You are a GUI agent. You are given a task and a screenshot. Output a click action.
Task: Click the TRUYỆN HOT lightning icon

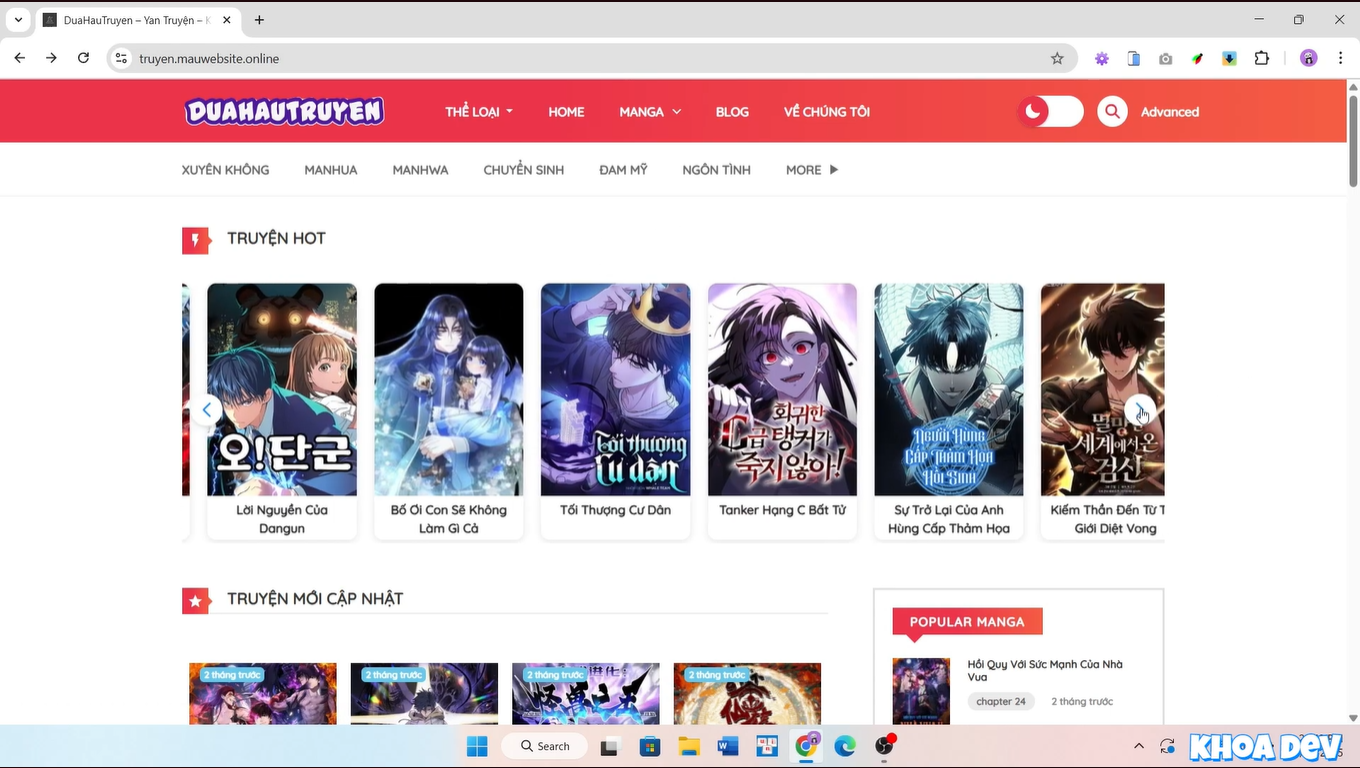196,241
